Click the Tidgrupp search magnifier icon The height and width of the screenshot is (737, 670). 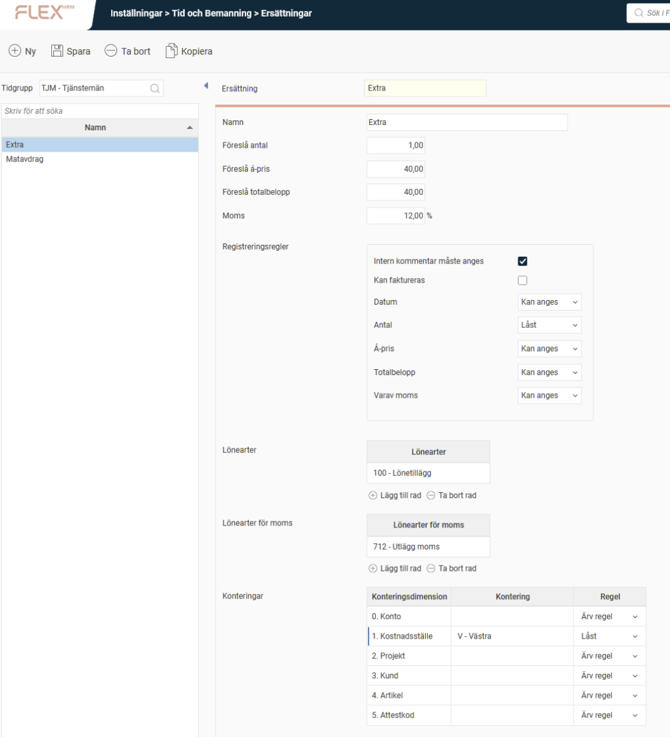(x=155, y=88)
